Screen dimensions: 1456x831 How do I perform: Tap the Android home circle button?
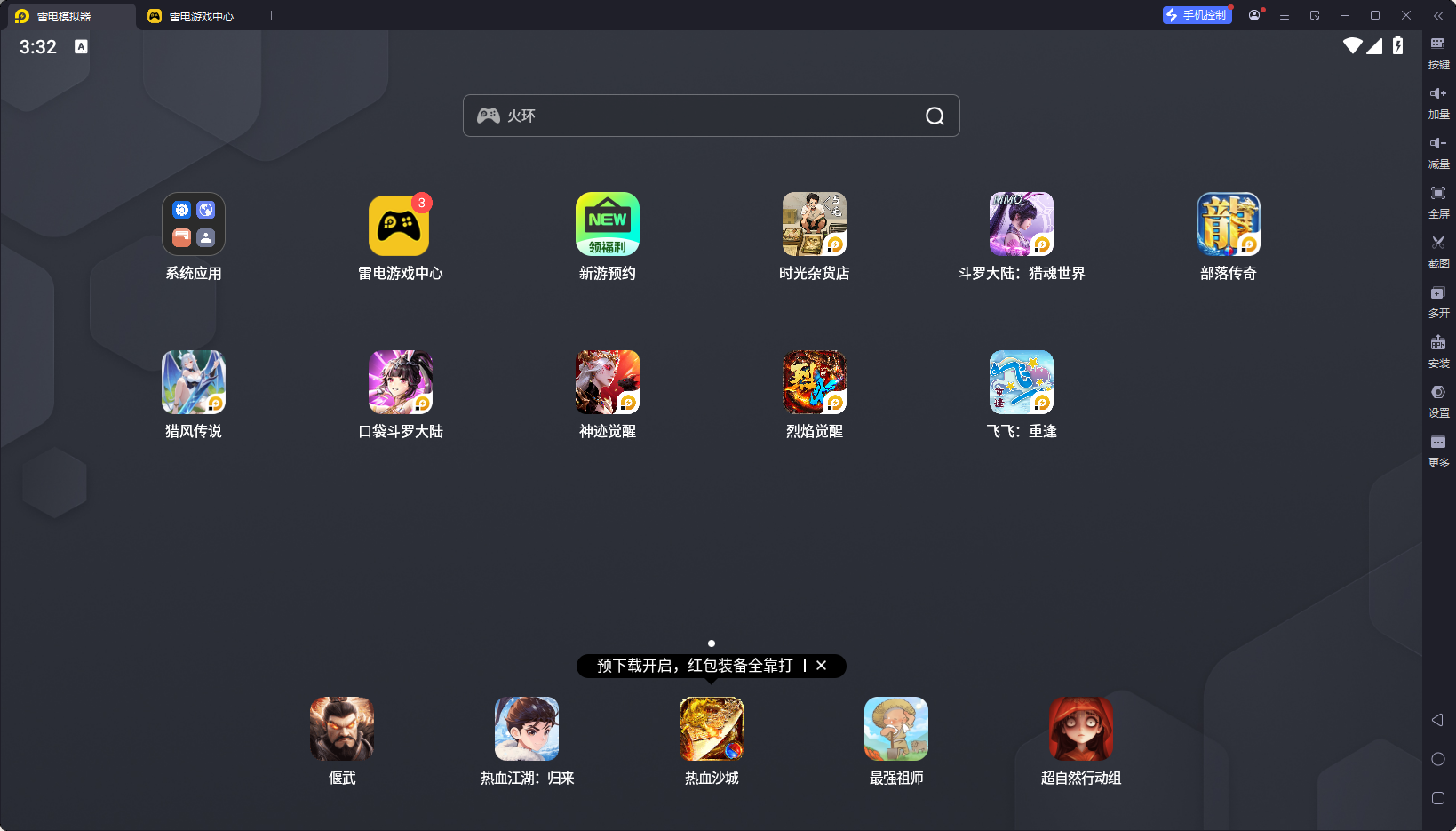[1438, 759]
